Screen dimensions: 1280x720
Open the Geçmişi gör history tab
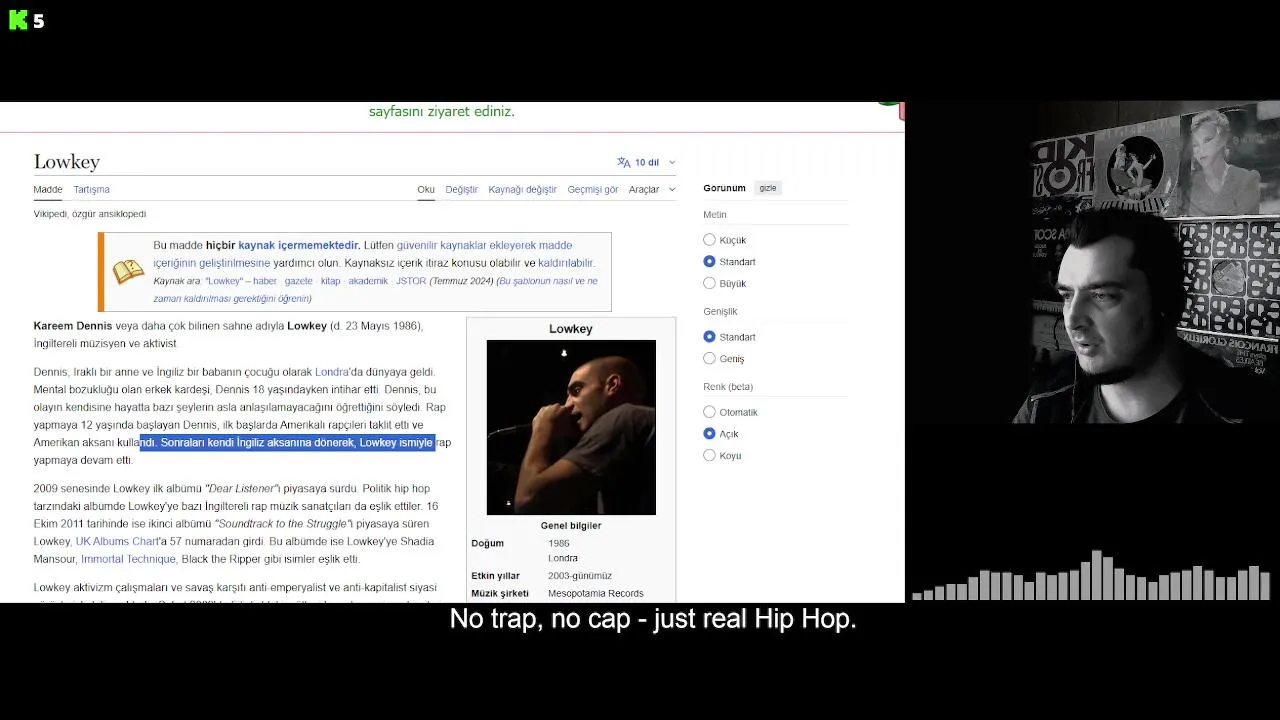pos(592,189)
